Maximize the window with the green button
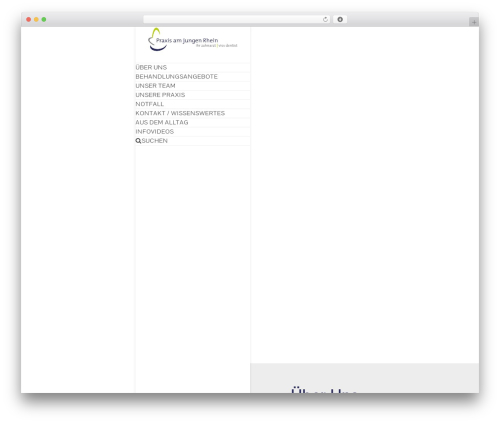 (x=44, y=19)
